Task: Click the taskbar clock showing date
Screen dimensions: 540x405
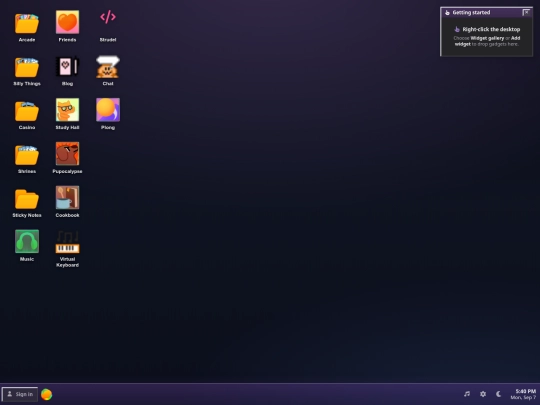Action: [523, 394]
